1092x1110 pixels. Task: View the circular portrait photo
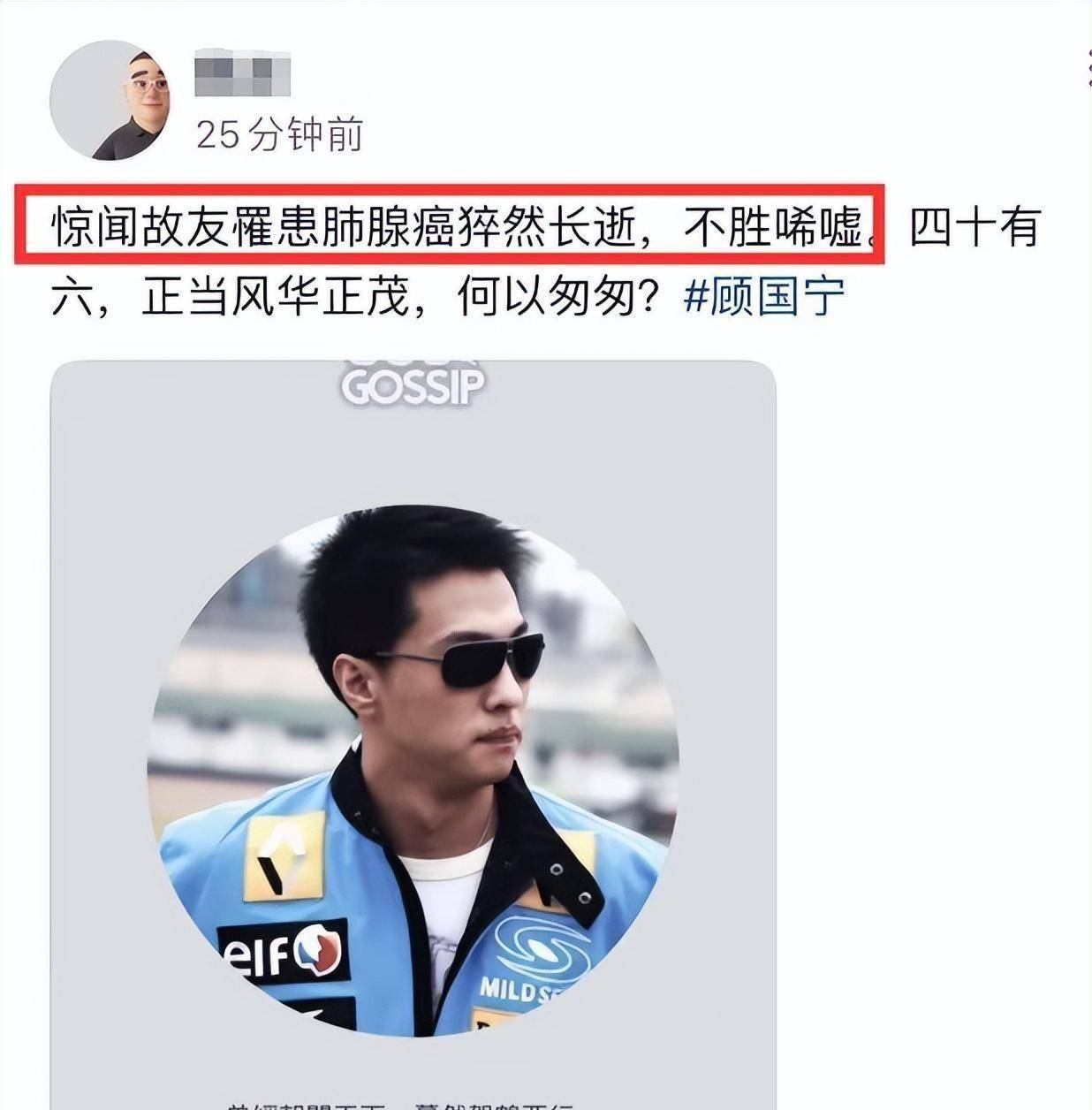[x=413, y=771]
